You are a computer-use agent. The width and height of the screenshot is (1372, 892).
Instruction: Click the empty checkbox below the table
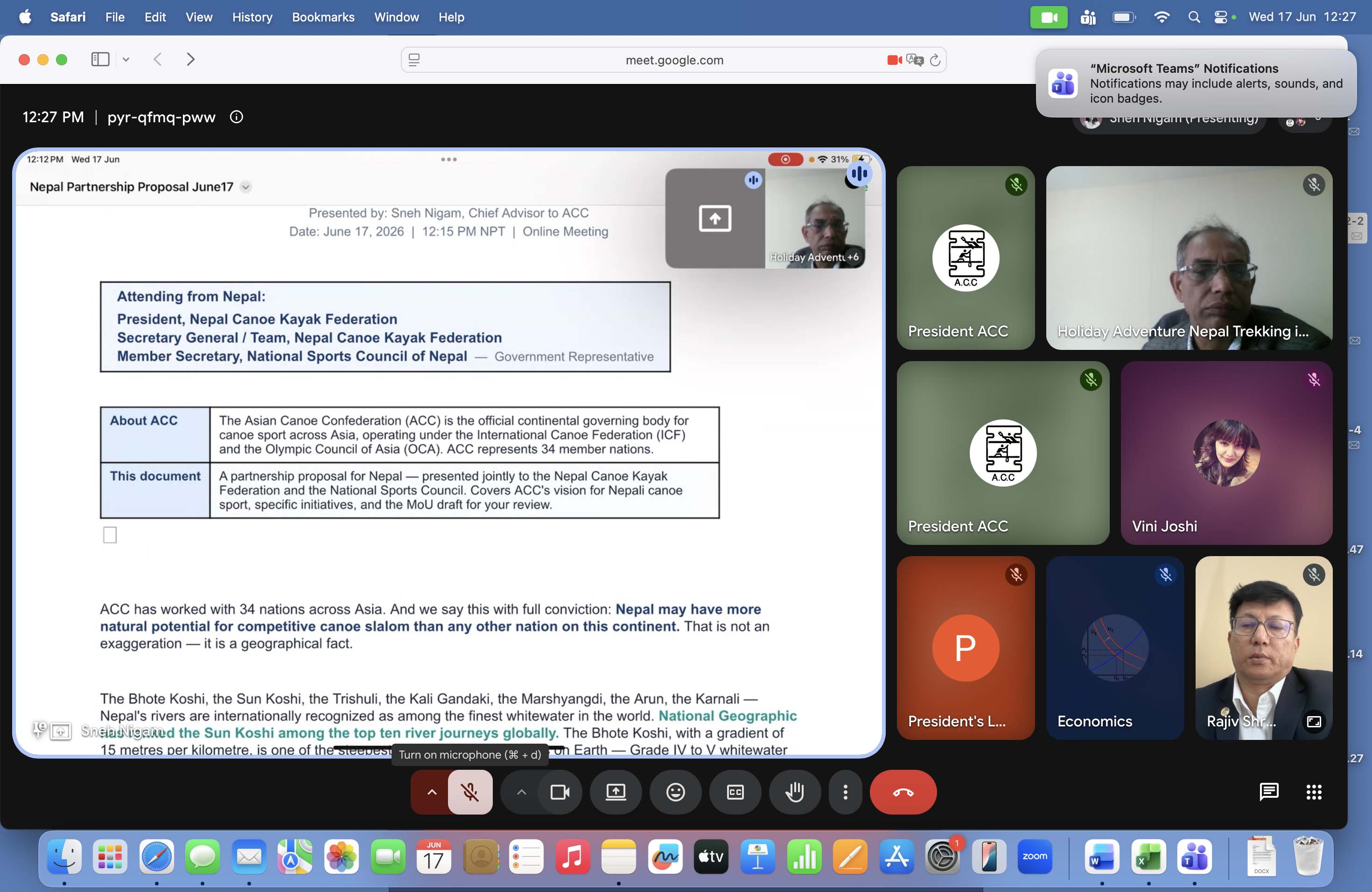coord(110,535)
